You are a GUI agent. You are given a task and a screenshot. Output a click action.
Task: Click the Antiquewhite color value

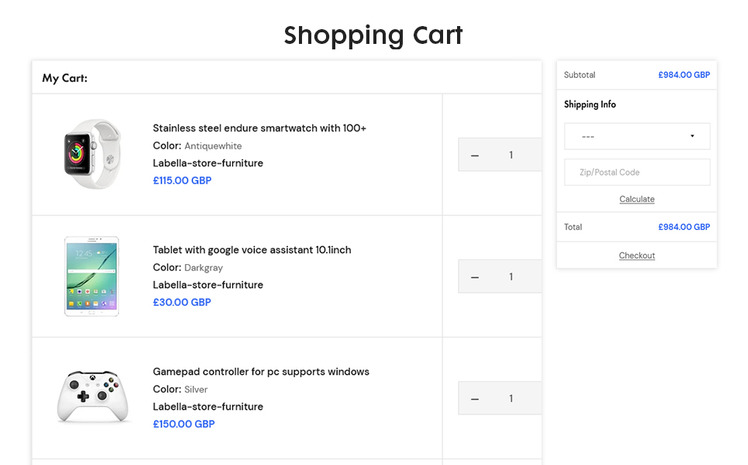[x=213, y=146]
